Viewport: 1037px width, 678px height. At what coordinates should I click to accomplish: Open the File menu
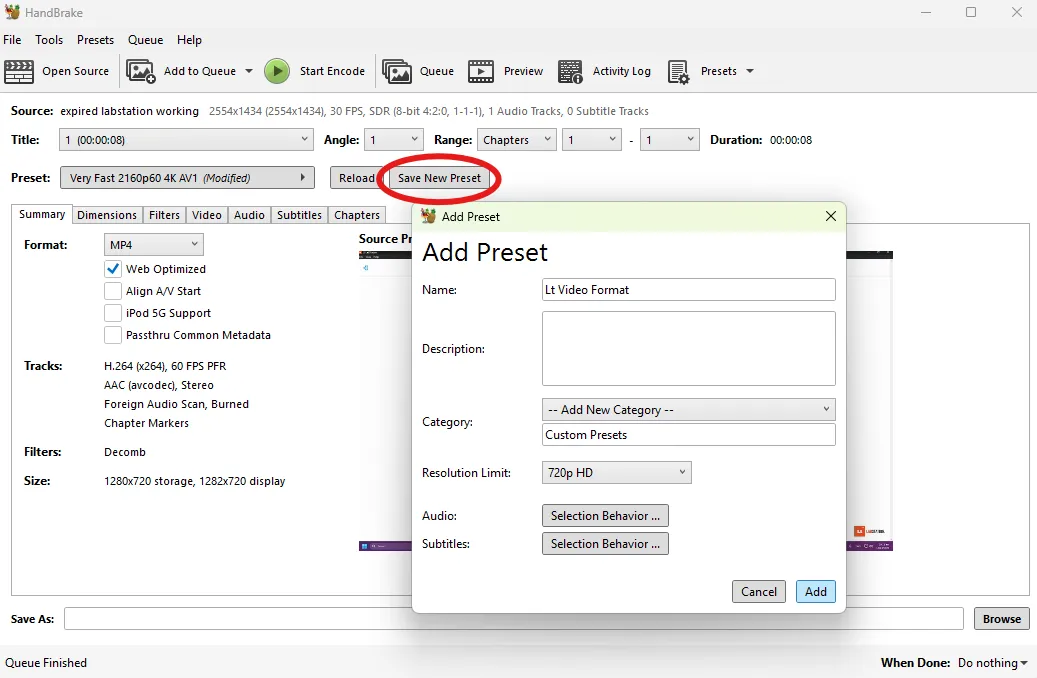click(x=12, y=40)
